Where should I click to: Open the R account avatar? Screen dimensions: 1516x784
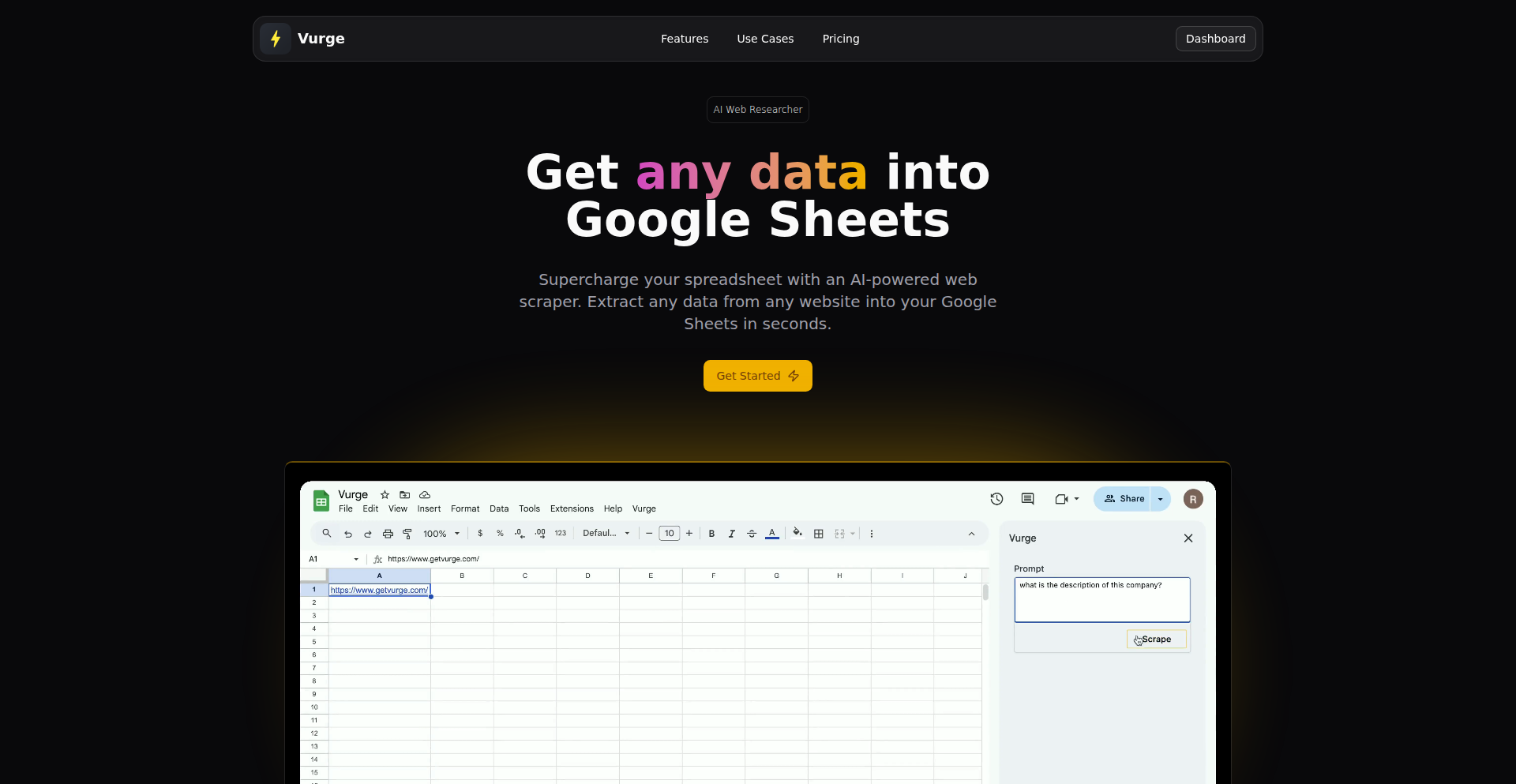1193,499
